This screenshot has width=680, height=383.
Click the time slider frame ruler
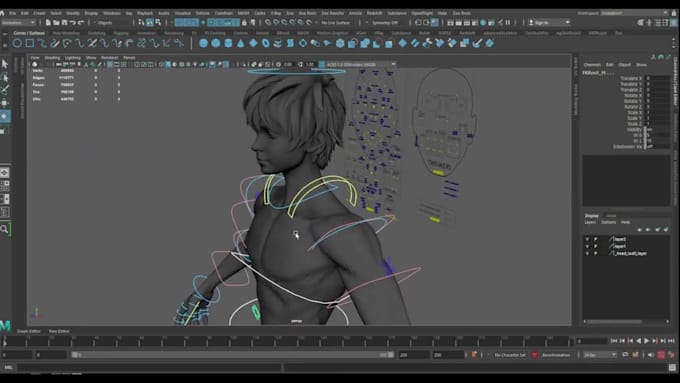tap(286, 341)
